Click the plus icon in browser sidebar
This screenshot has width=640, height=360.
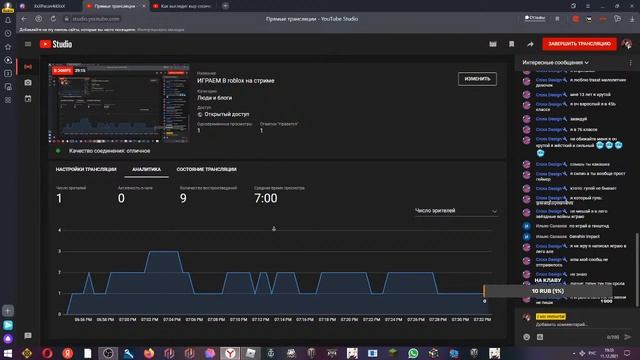point(8,311)
